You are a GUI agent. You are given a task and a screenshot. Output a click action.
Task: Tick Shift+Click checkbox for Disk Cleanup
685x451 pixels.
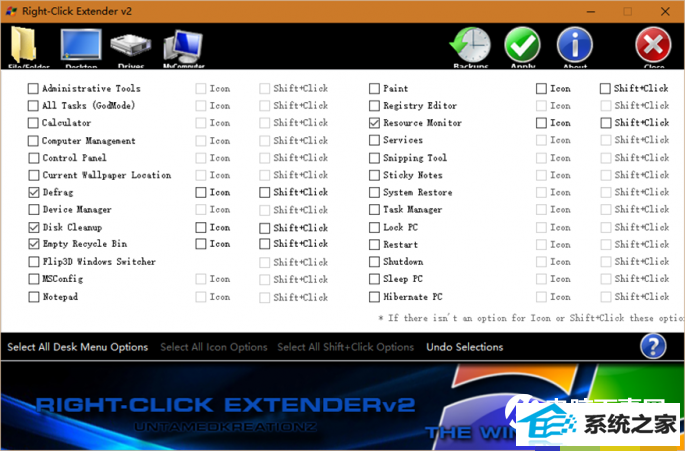tap(264, 228)
